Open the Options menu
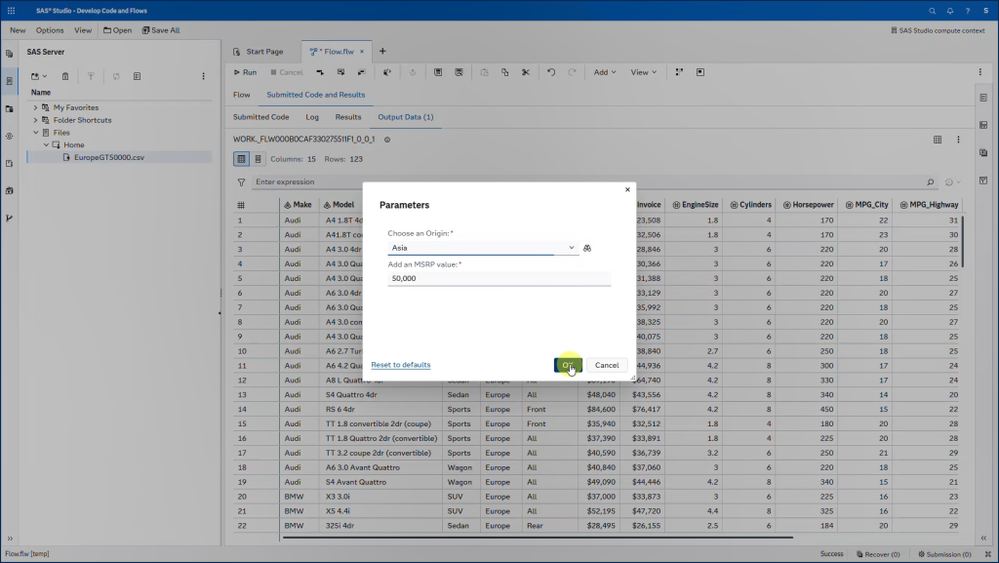Screen dimensions: 999x563 coord(50,30)
